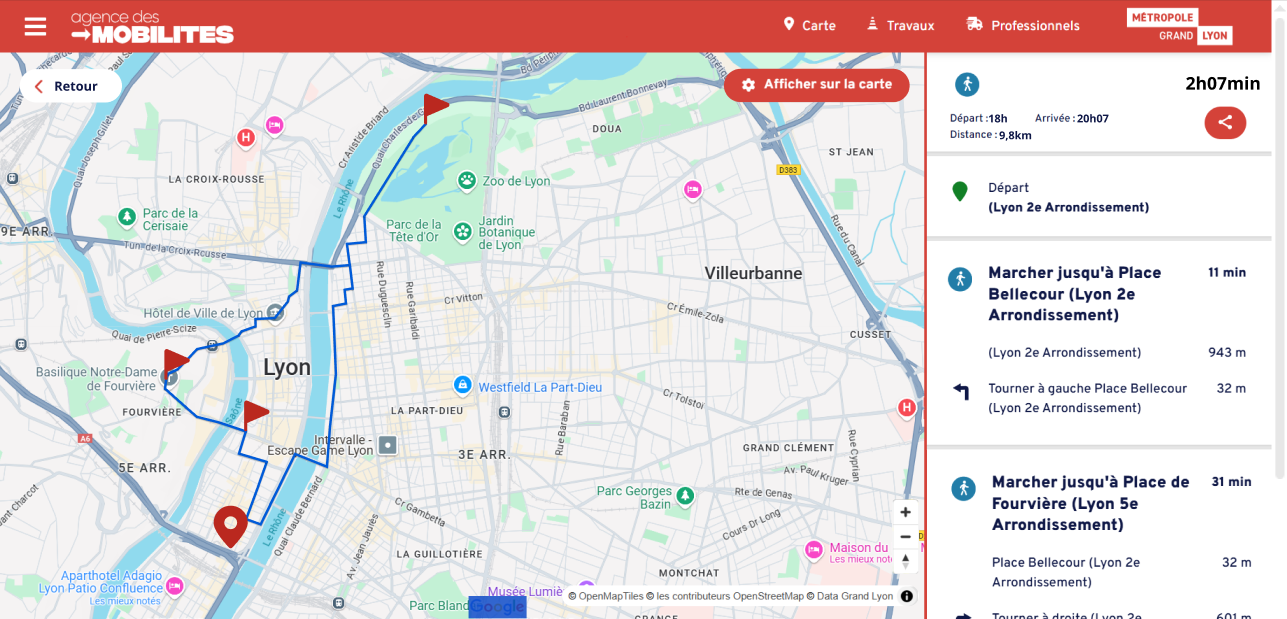Reset the map compass orientation
This screenshot has width=1287, height=619.
tap(905, 561)
